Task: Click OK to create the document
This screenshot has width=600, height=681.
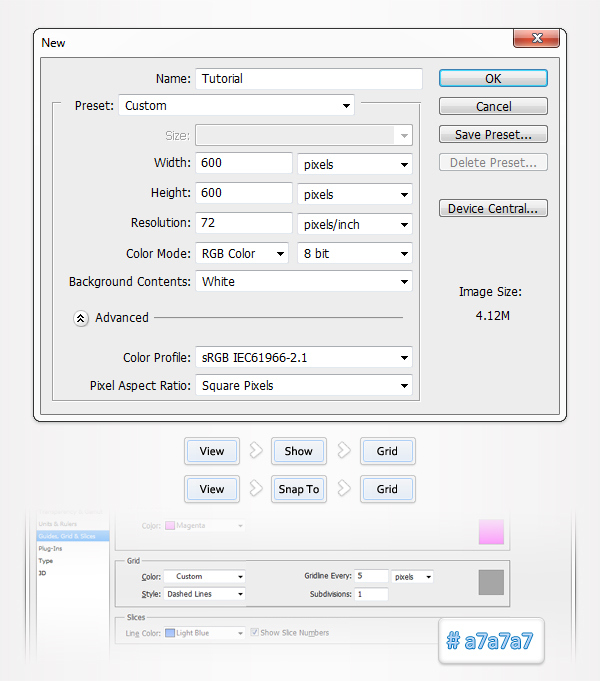Action: click(493, 79)
